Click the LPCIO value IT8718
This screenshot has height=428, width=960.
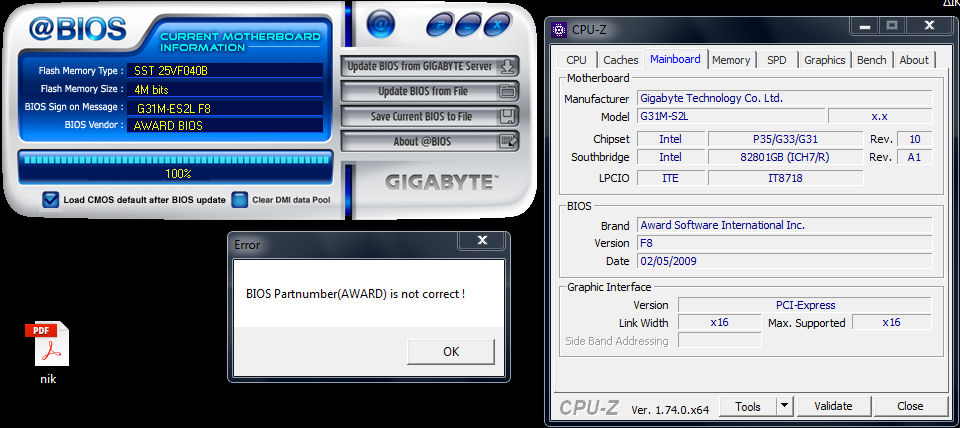pos(785,178)
